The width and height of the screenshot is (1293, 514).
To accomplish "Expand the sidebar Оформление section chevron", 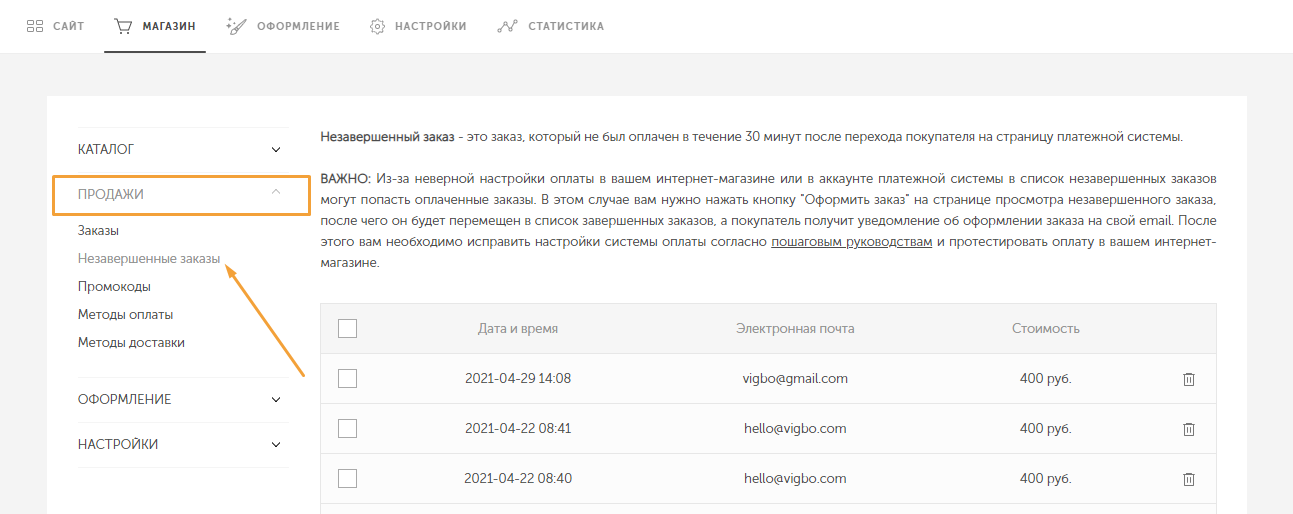I will point(276,400).
